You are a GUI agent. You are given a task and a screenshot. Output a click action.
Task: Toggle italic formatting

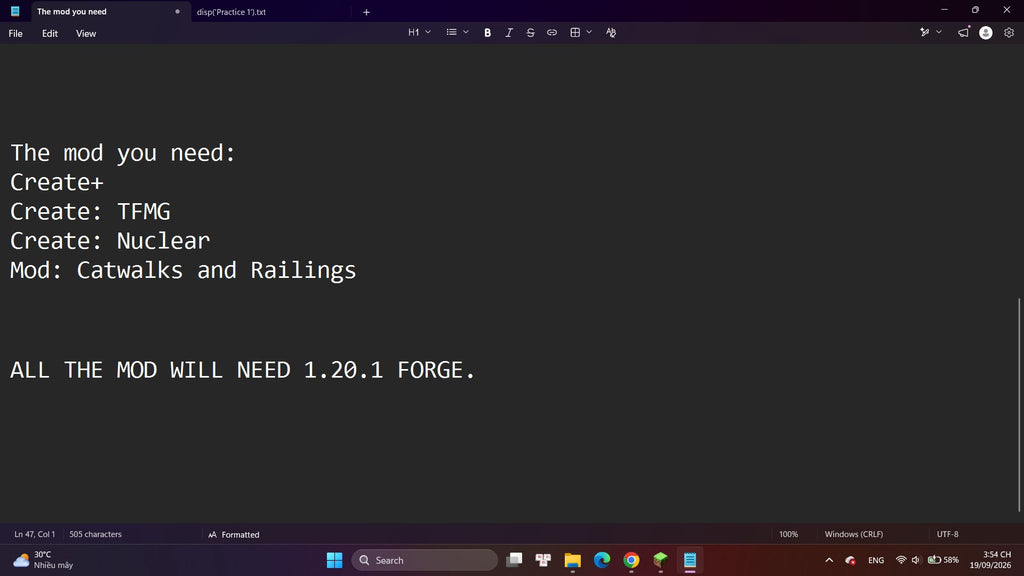tap(509, 33)
